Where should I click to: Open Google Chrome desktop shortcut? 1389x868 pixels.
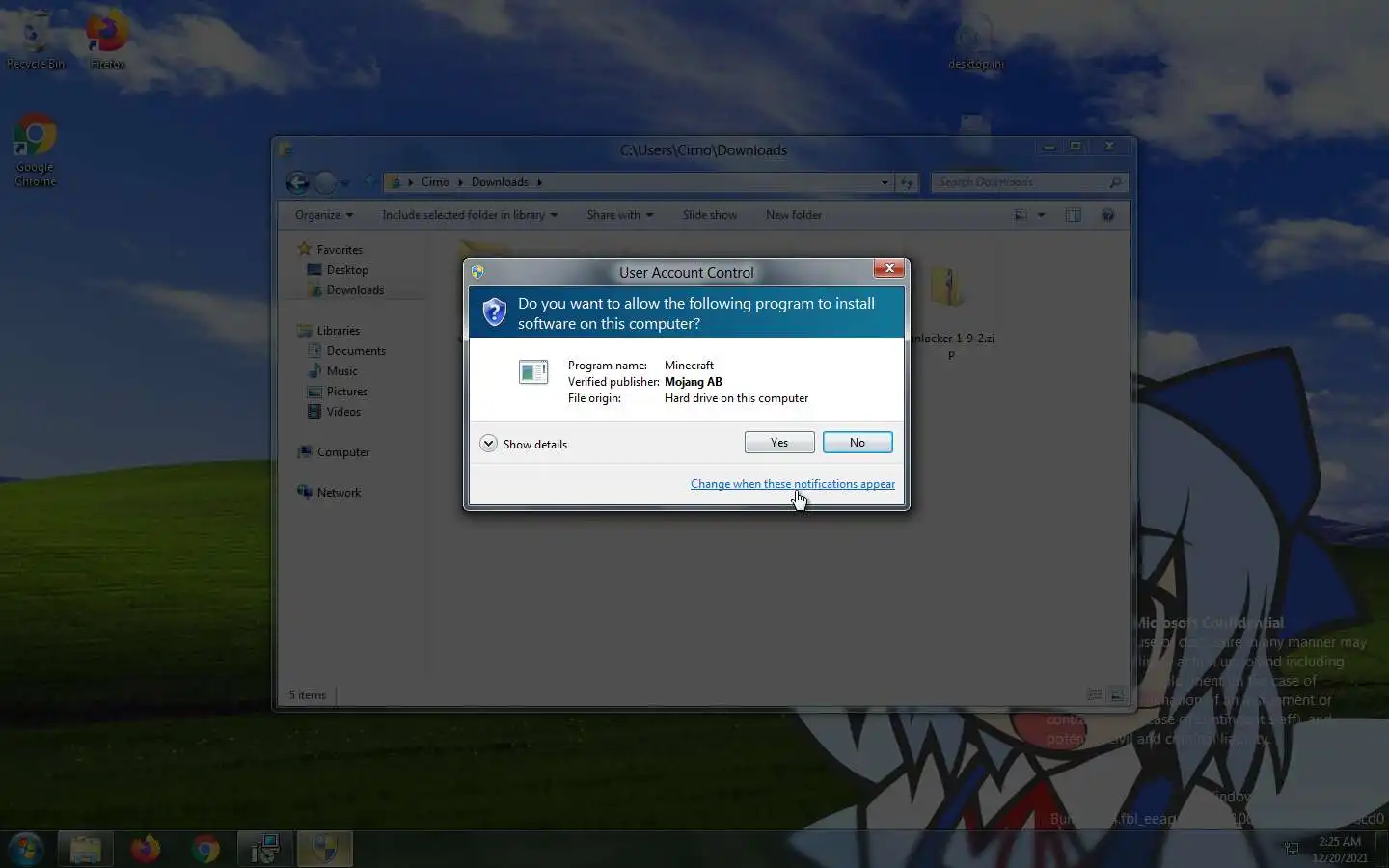[x=36, y=150]
